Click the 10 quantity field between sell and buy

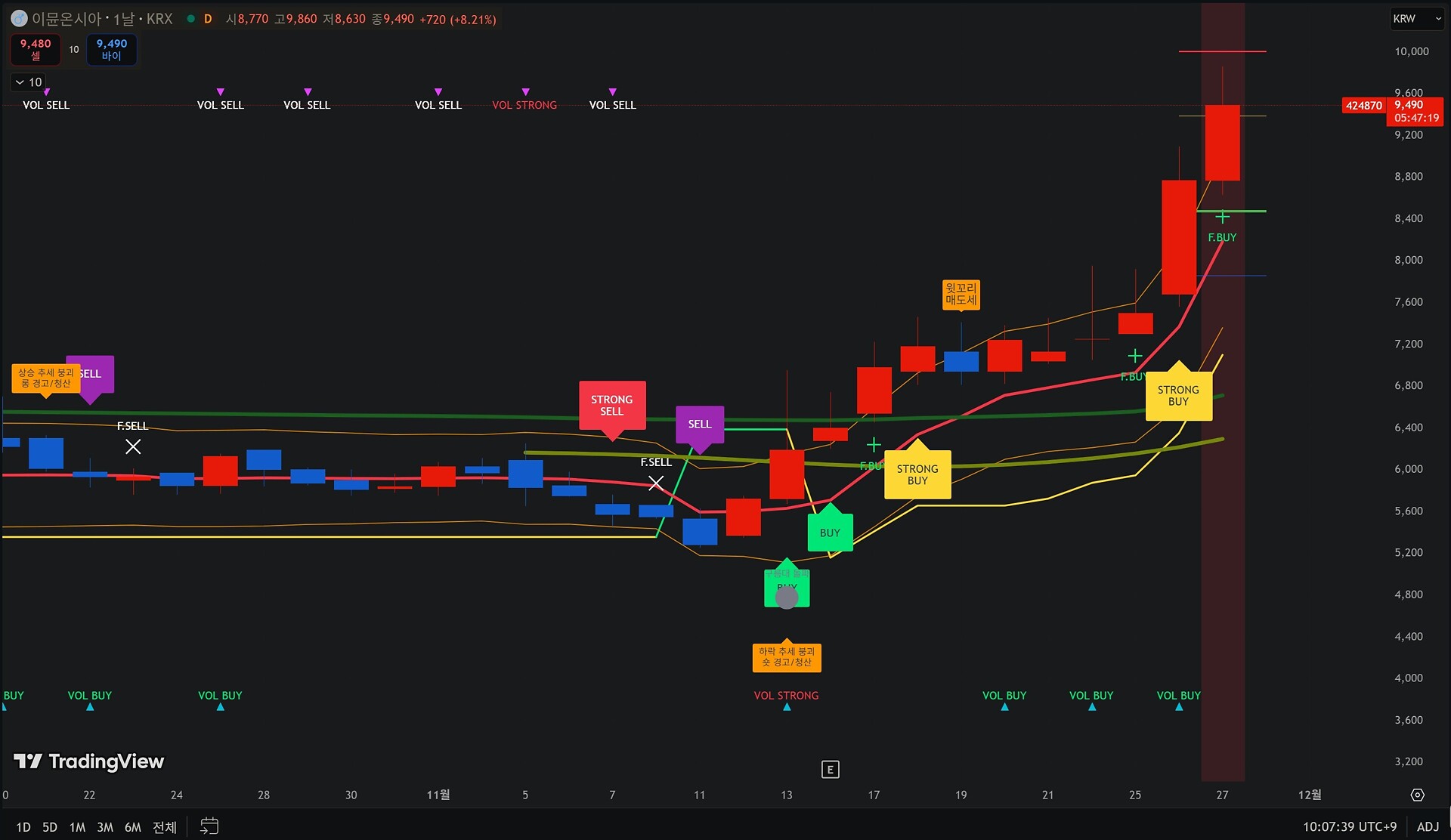(x=74, y=49)
